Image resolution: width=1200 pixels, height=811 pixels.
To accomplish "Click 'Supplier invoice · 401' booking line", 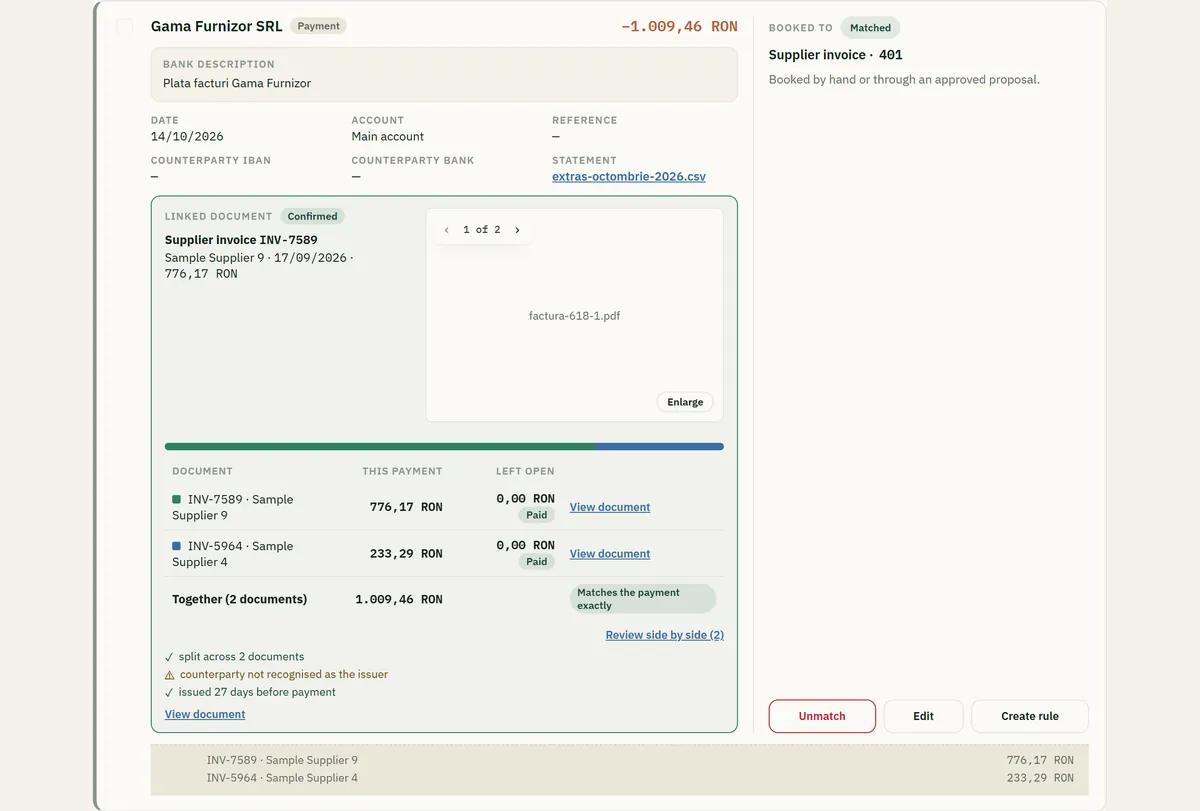I will [x=836, y=55].
